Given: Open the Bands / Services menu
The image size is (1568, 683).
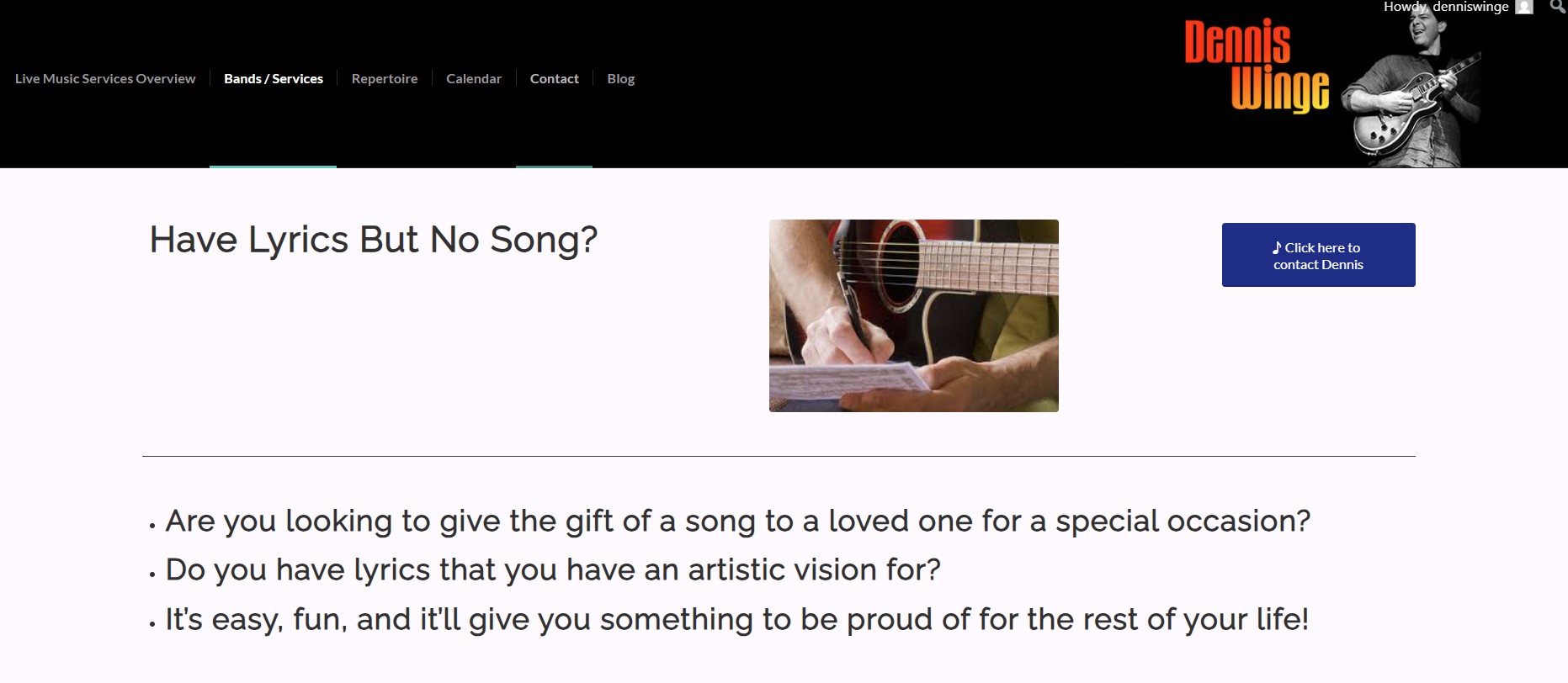Looking at the screenshot, I should click(x=274, y=78).
